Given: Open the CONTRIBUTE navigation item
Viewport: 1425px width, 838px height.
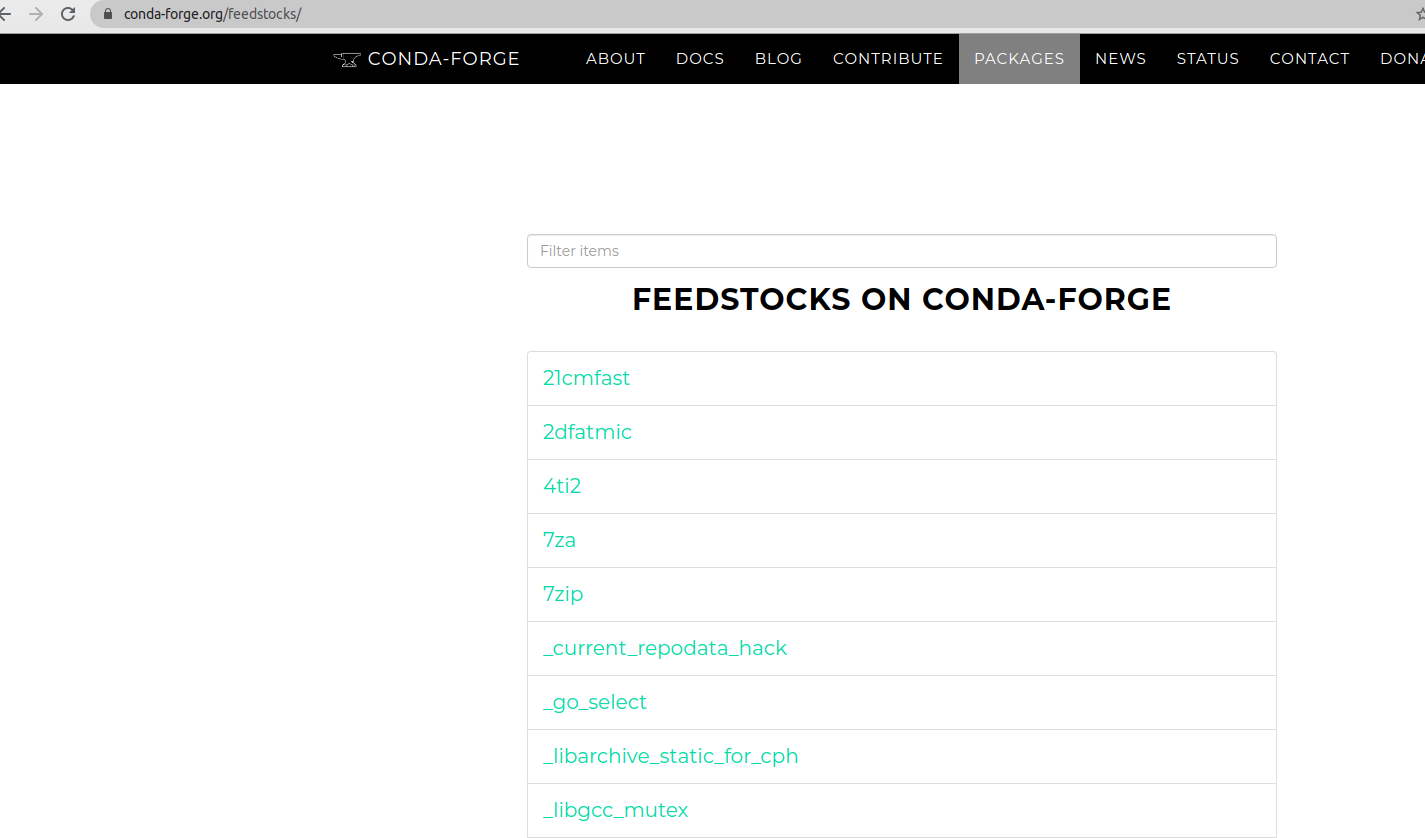Looking at the screenshot, I should (x=888, y=59).
